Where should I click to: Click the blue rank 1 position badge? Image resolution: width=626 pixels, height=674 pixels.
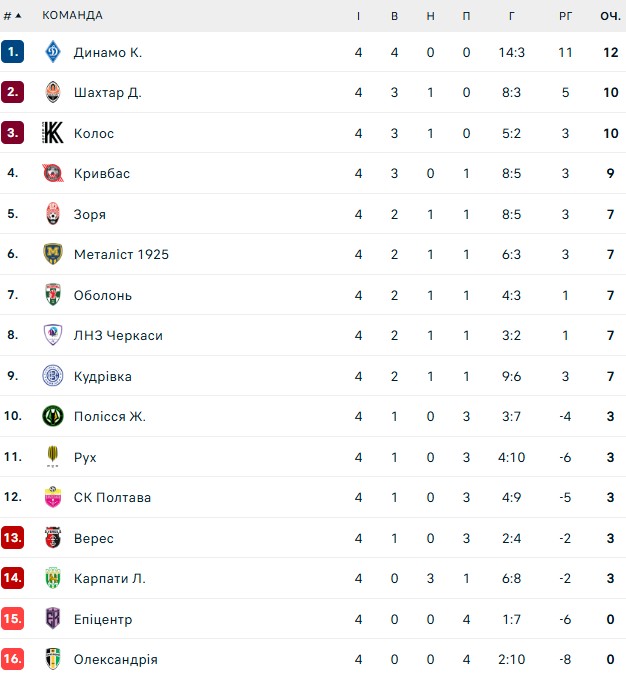coord(12,52)
